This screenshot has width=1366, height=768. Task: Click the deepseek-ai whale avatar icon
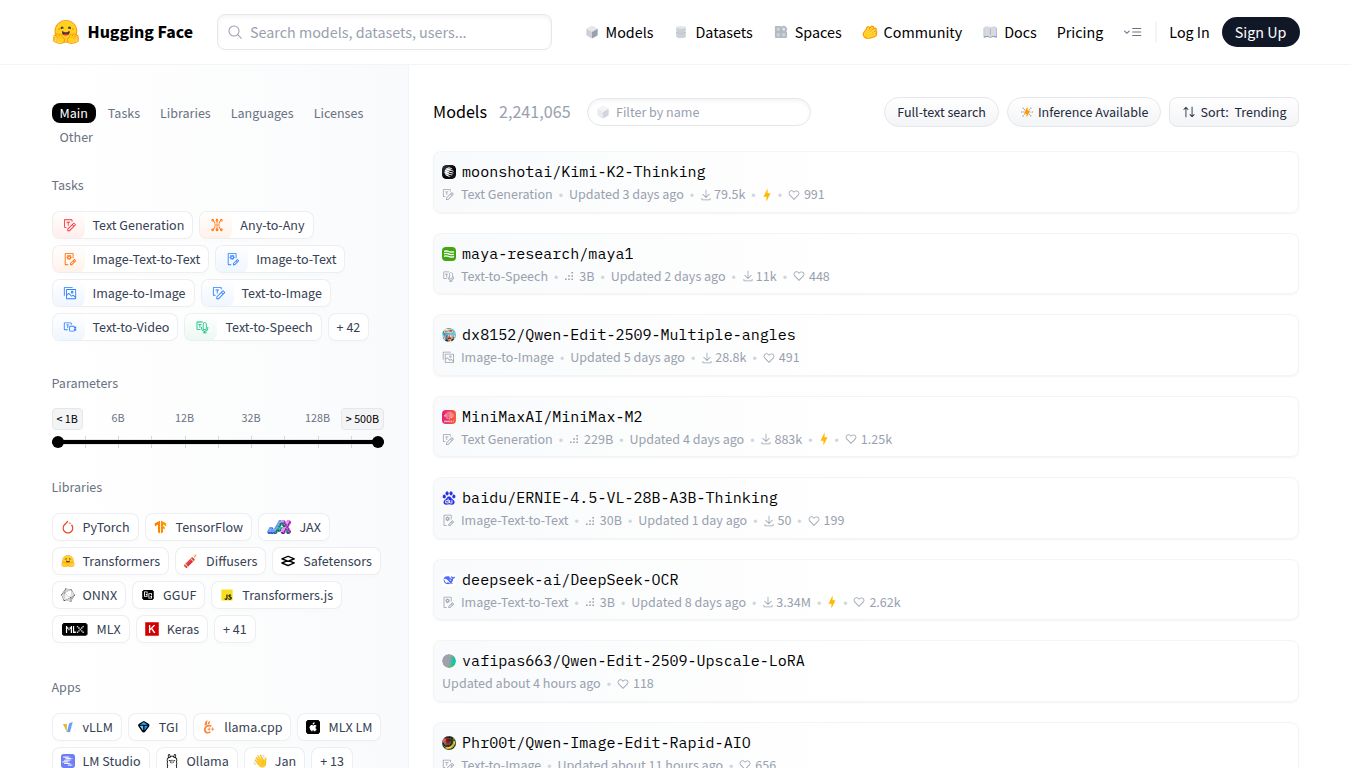tap(449, 580)
